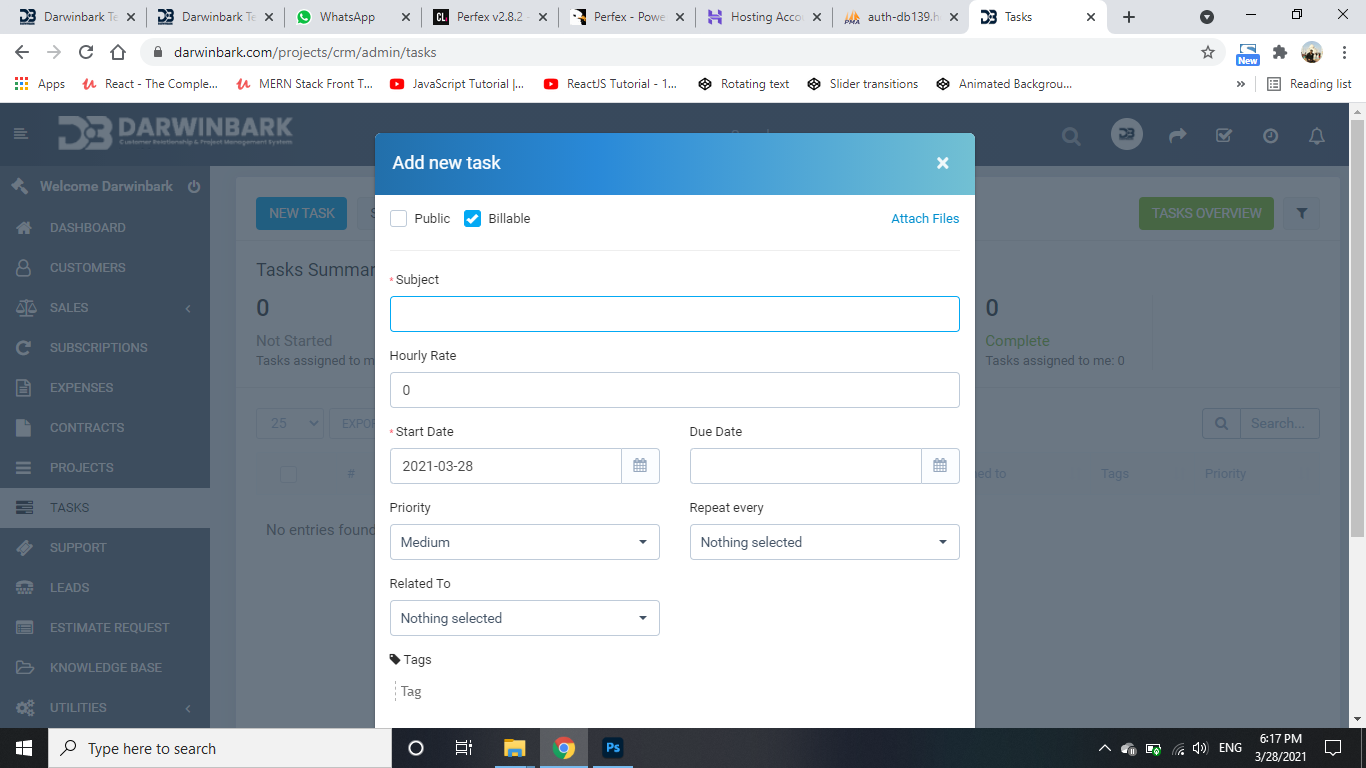Click the Start Date calendar icon
Image resolution: width=1366 pixels, height=768 pixels.
coord(640,466)
